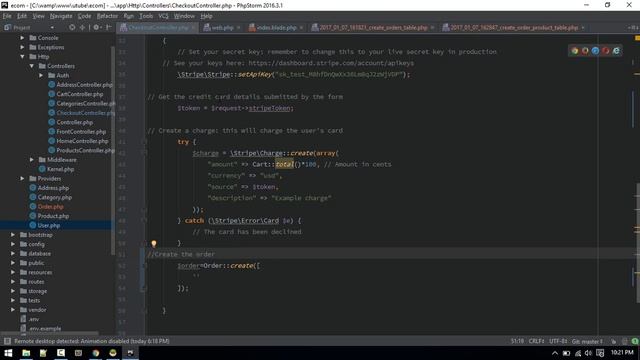Click the CRLF line separator indicator
This screenshot has width=640, height=360.
536,341
